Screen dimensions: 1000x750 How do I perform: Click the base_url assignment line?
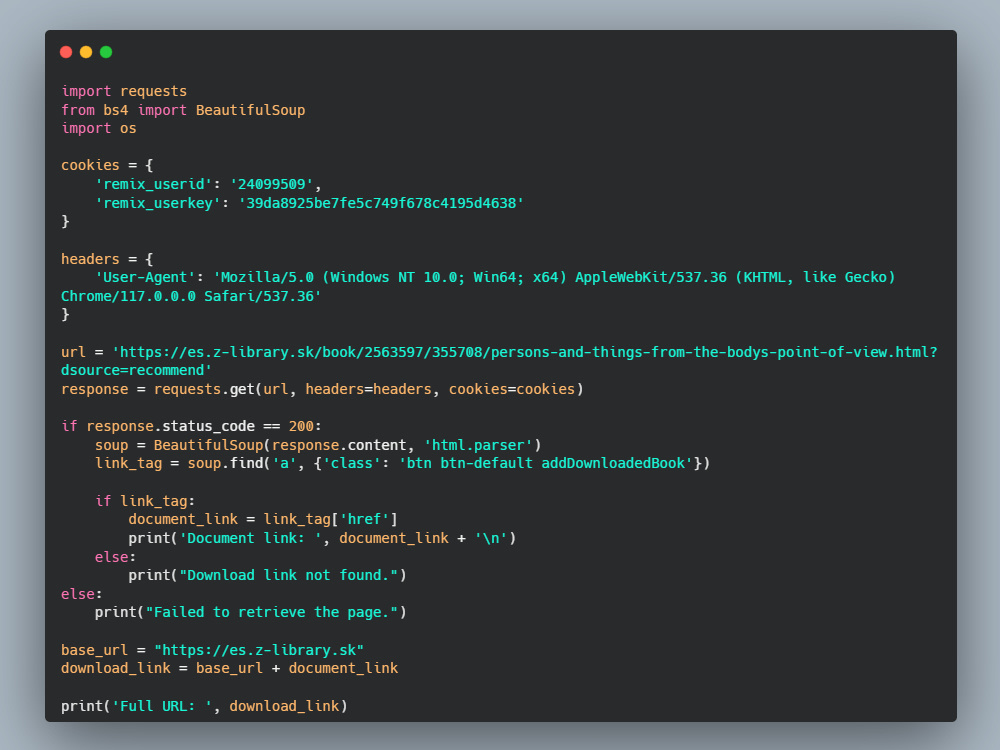212,651
